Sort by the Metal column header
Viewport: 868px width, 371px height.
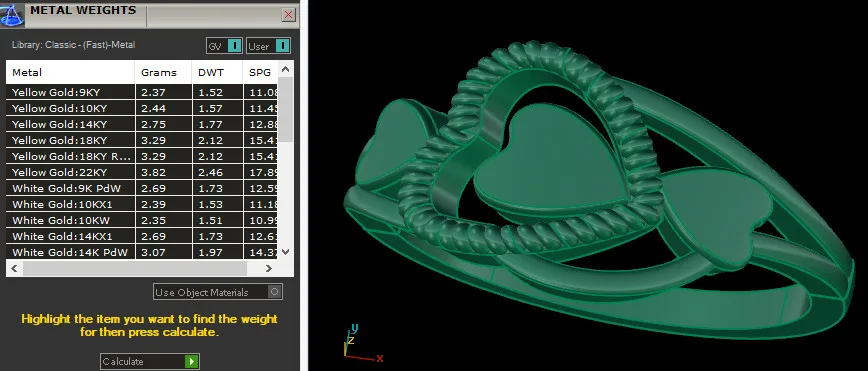pyautogui.click(x=70, y=73)
